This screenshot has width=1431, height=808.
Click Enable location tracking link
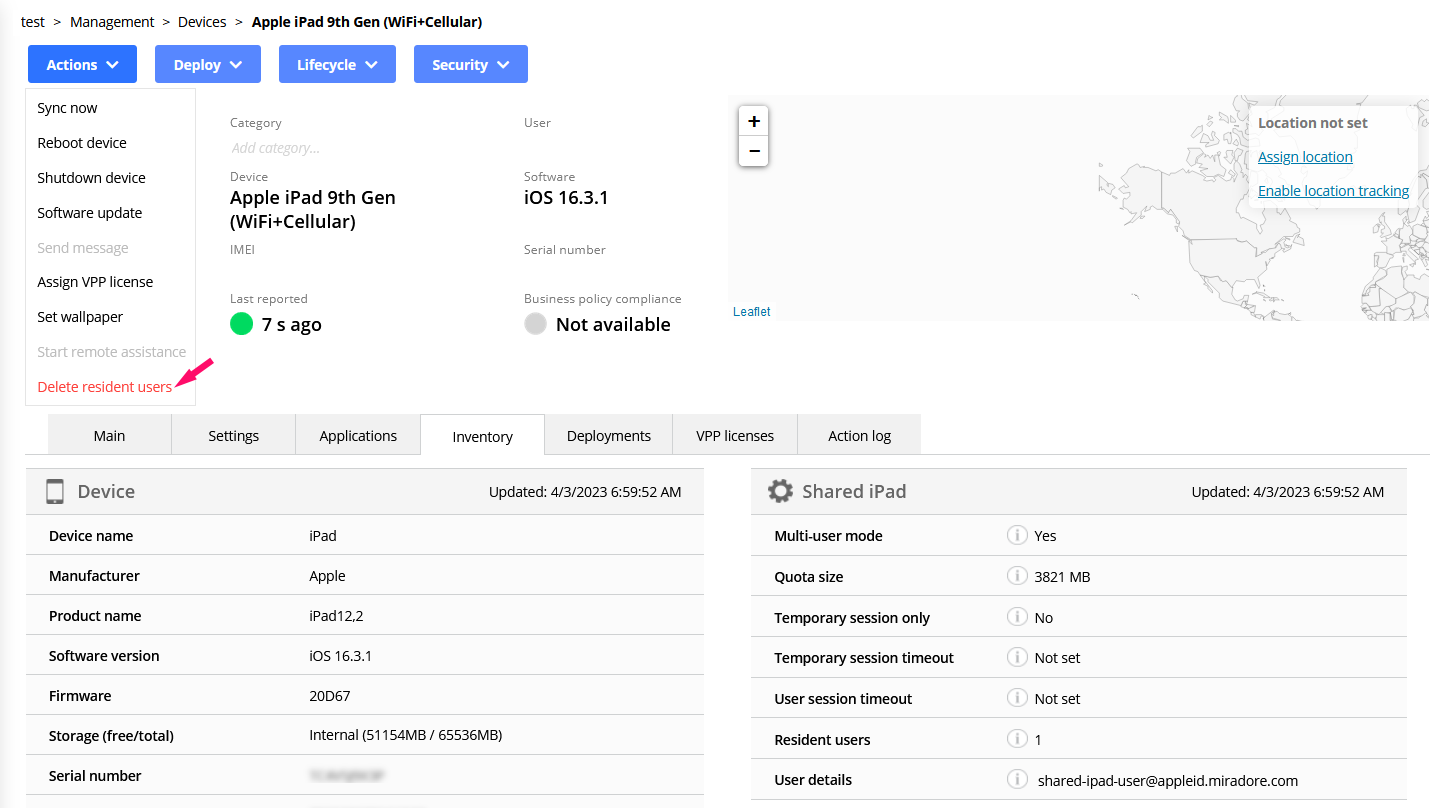pyautogui.click(x=1333, y=191)
